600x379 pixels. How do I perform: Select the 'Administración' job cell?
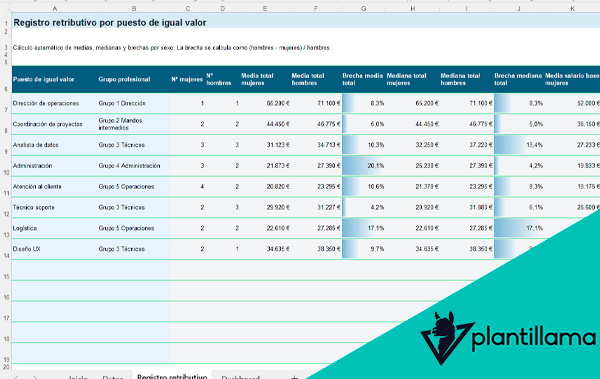55,166
